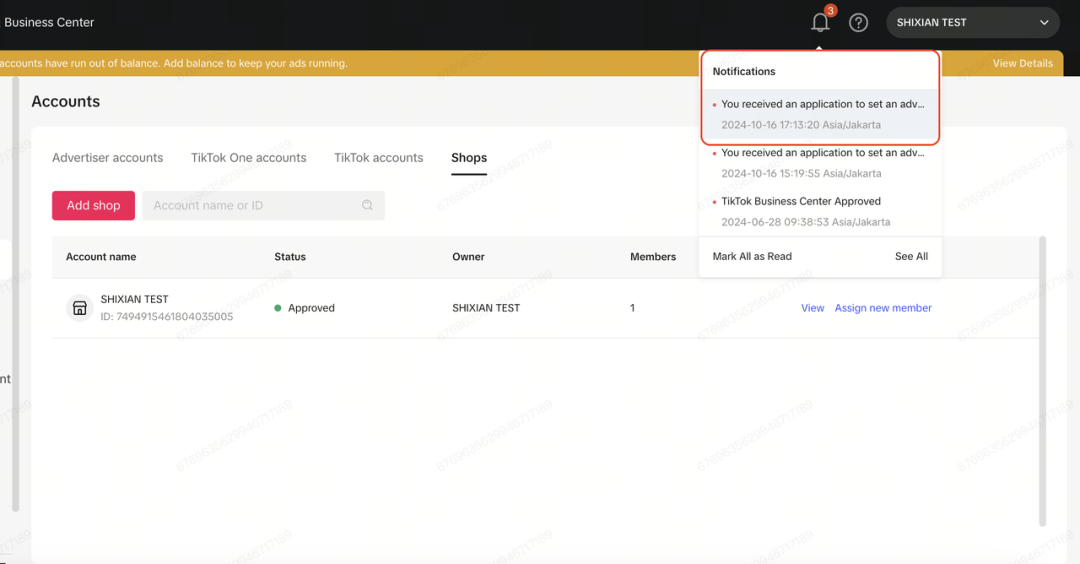The height and width of the screenshot is (564, 1080).
Task: Open the 15:19:55 application notification
Action: pyautogui.click(x=820, y=162)
